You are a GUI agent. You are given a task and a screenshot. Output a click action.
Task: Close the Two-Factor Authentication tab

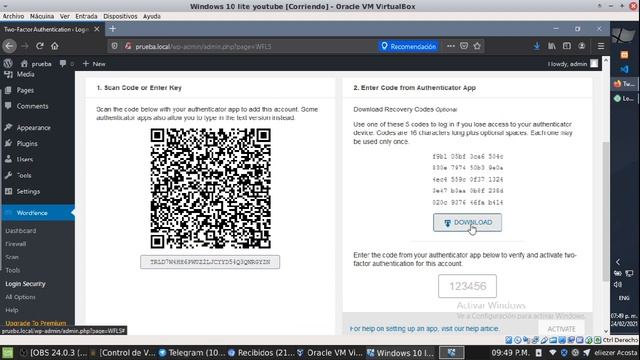point(97,29)
